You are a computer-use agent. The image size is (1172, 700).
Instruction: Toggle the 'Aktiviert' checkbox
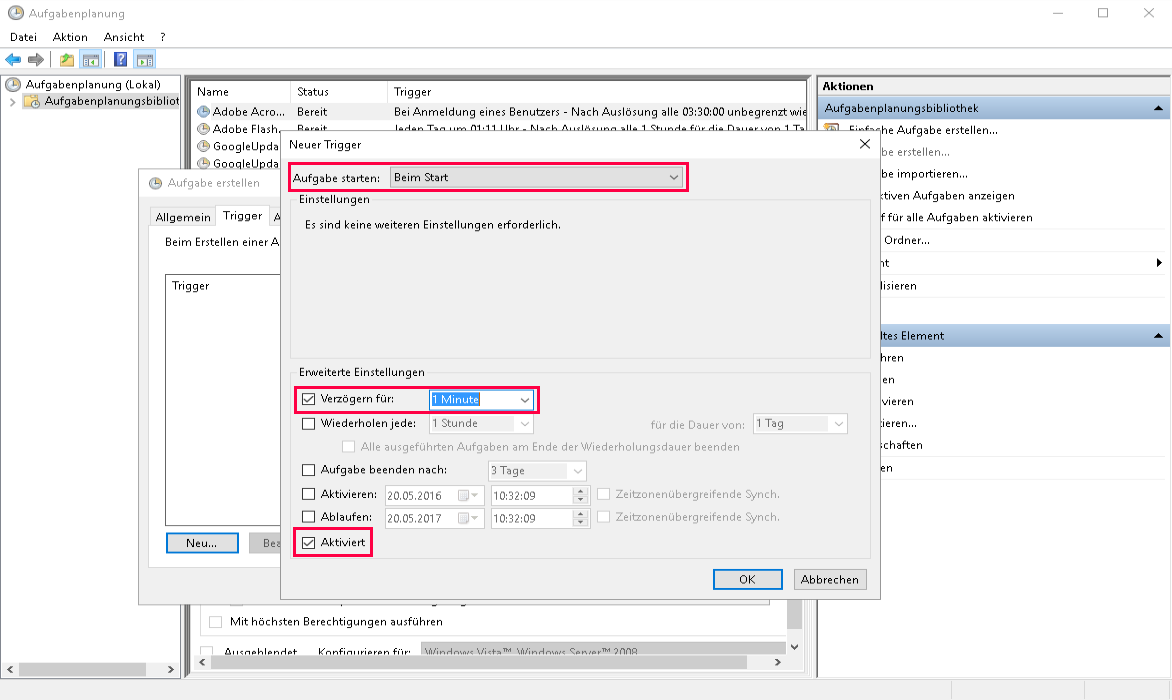tap(308, 543)
